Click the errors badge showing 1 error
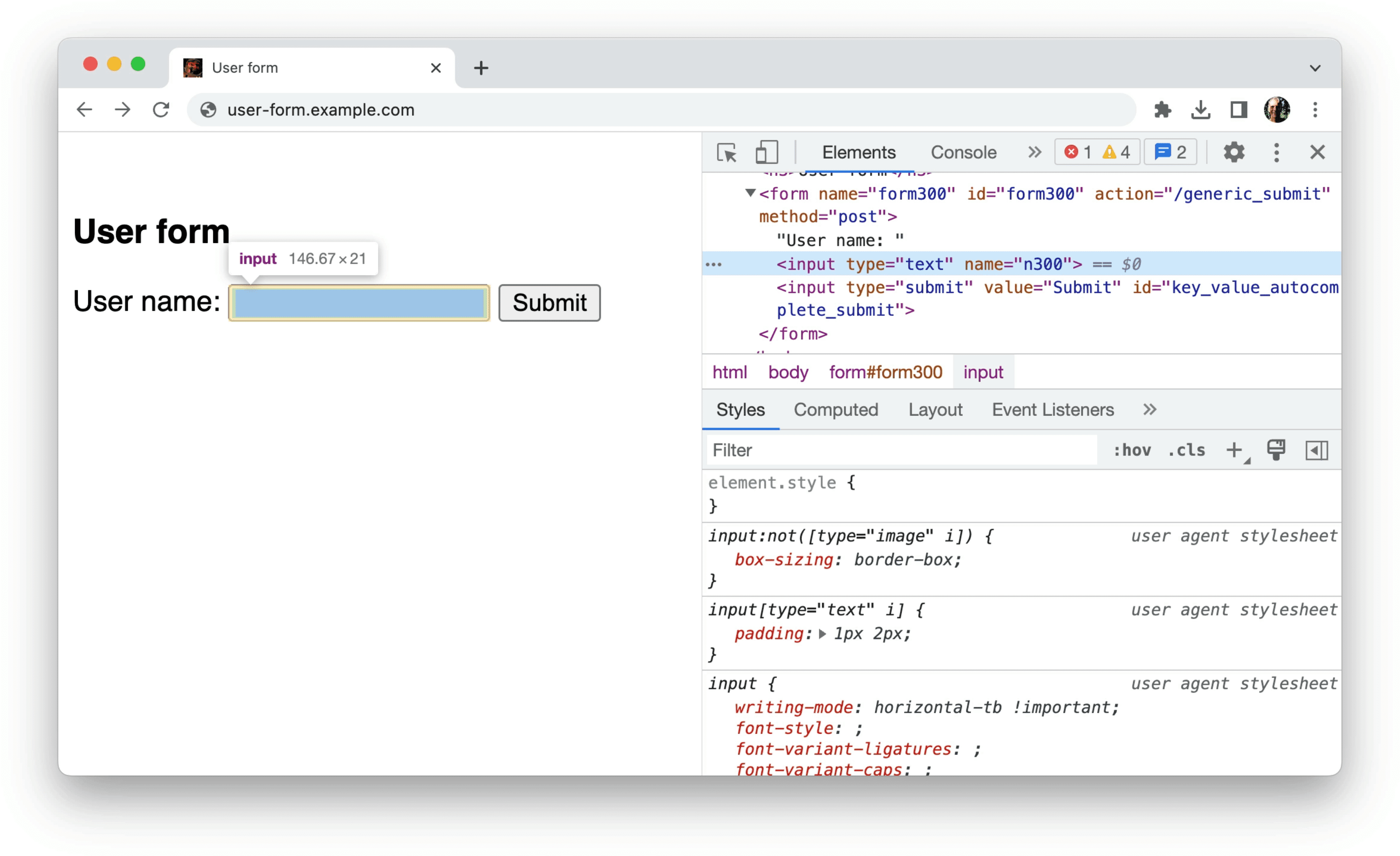 click(x=1075, y=153)
